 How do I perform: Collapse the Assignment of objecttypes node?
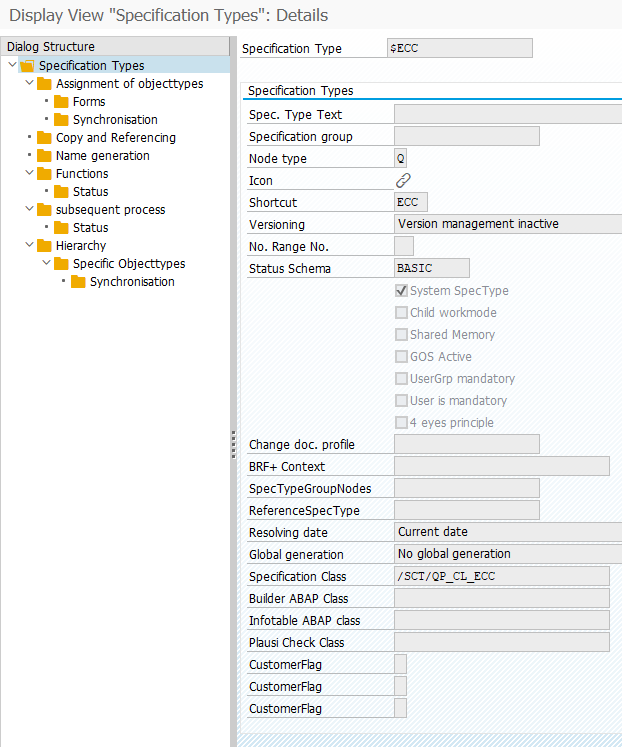(29, 84)
